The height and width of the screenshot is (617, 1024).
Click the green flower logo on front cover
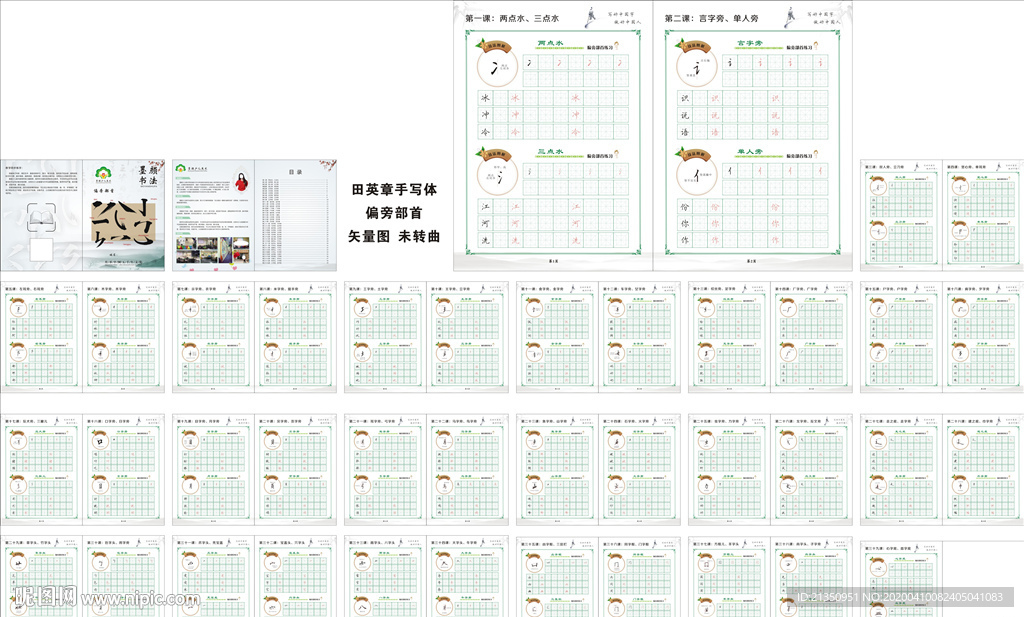coord(103,174)
